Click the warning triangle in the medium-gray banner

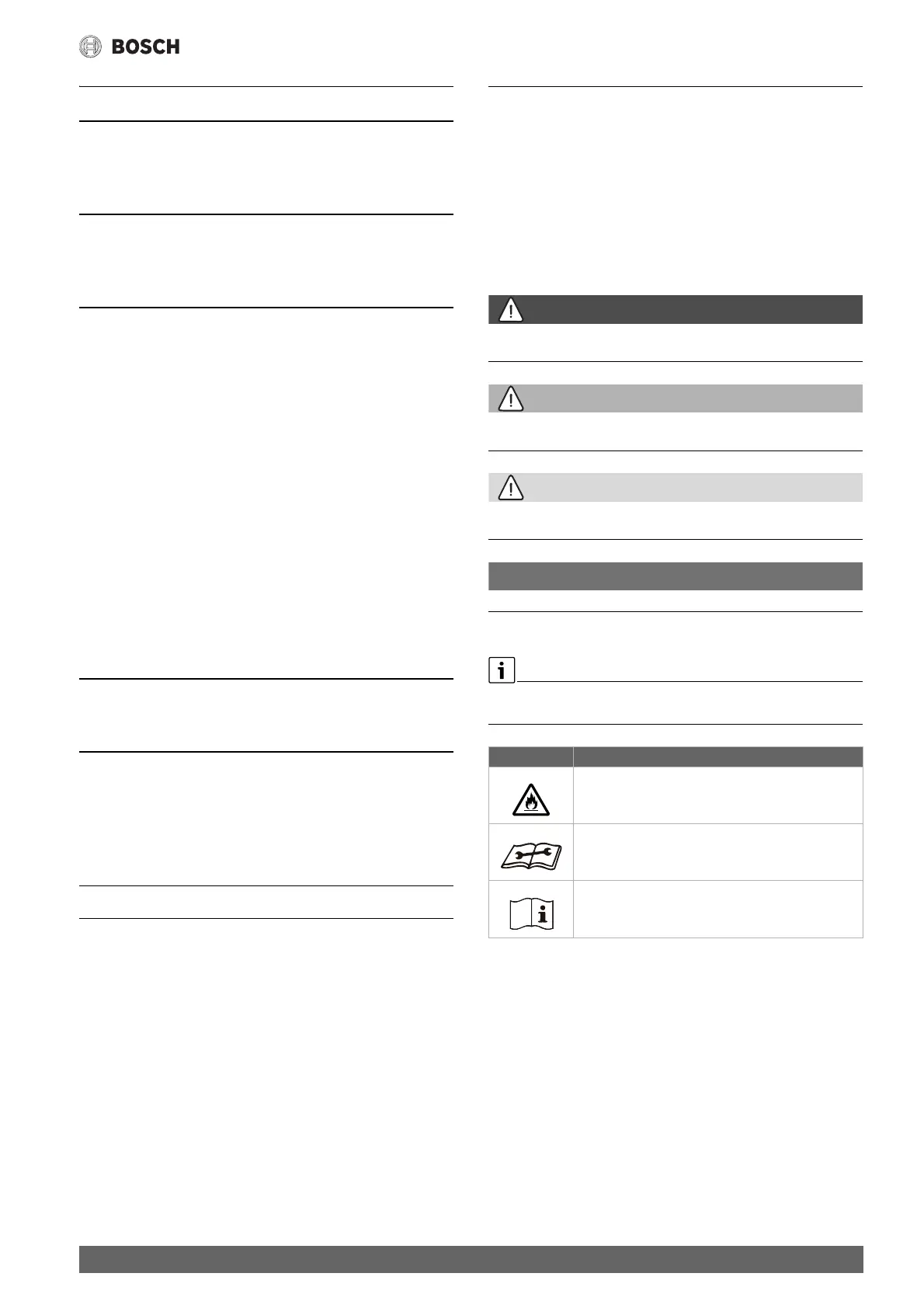(511, 399)
